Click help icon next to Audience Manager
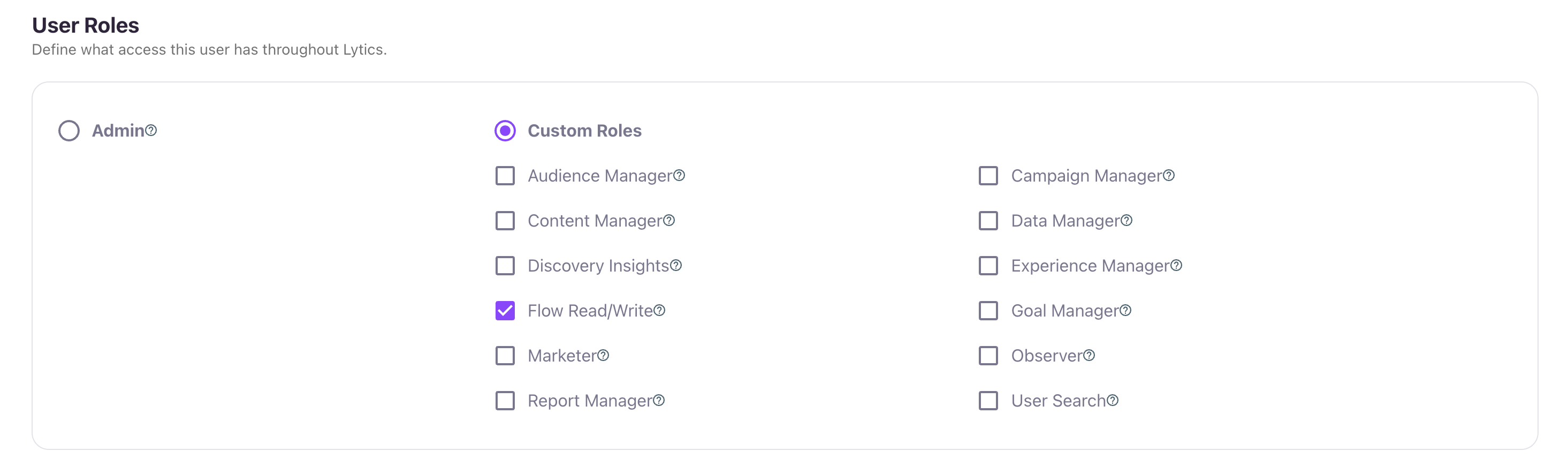Image resolution: width=1568 pixels, height=466 pixels. (x=679, y=175)
